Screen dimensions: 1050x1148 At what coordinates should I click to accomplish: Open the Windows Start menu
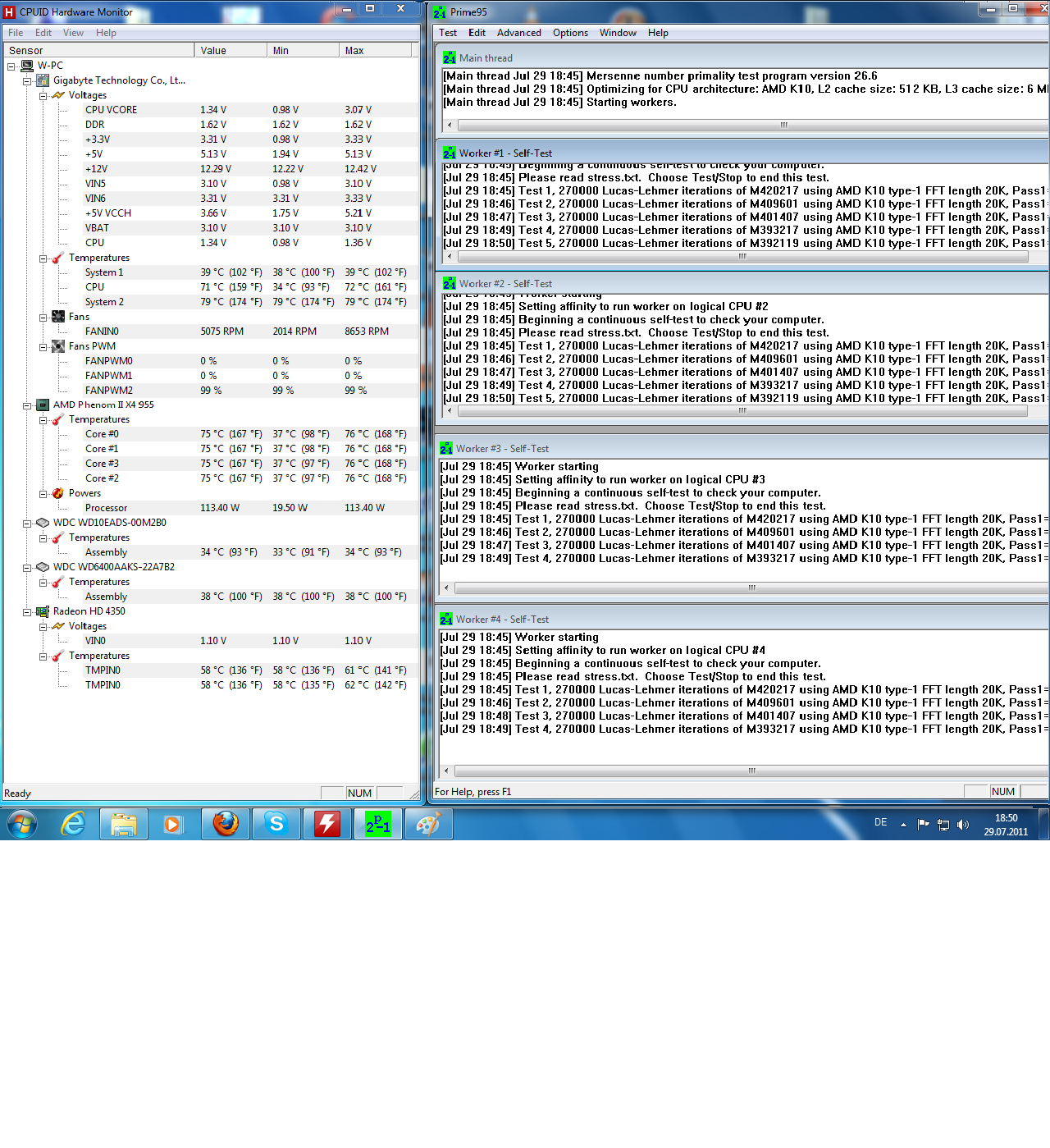pos(22,824)
